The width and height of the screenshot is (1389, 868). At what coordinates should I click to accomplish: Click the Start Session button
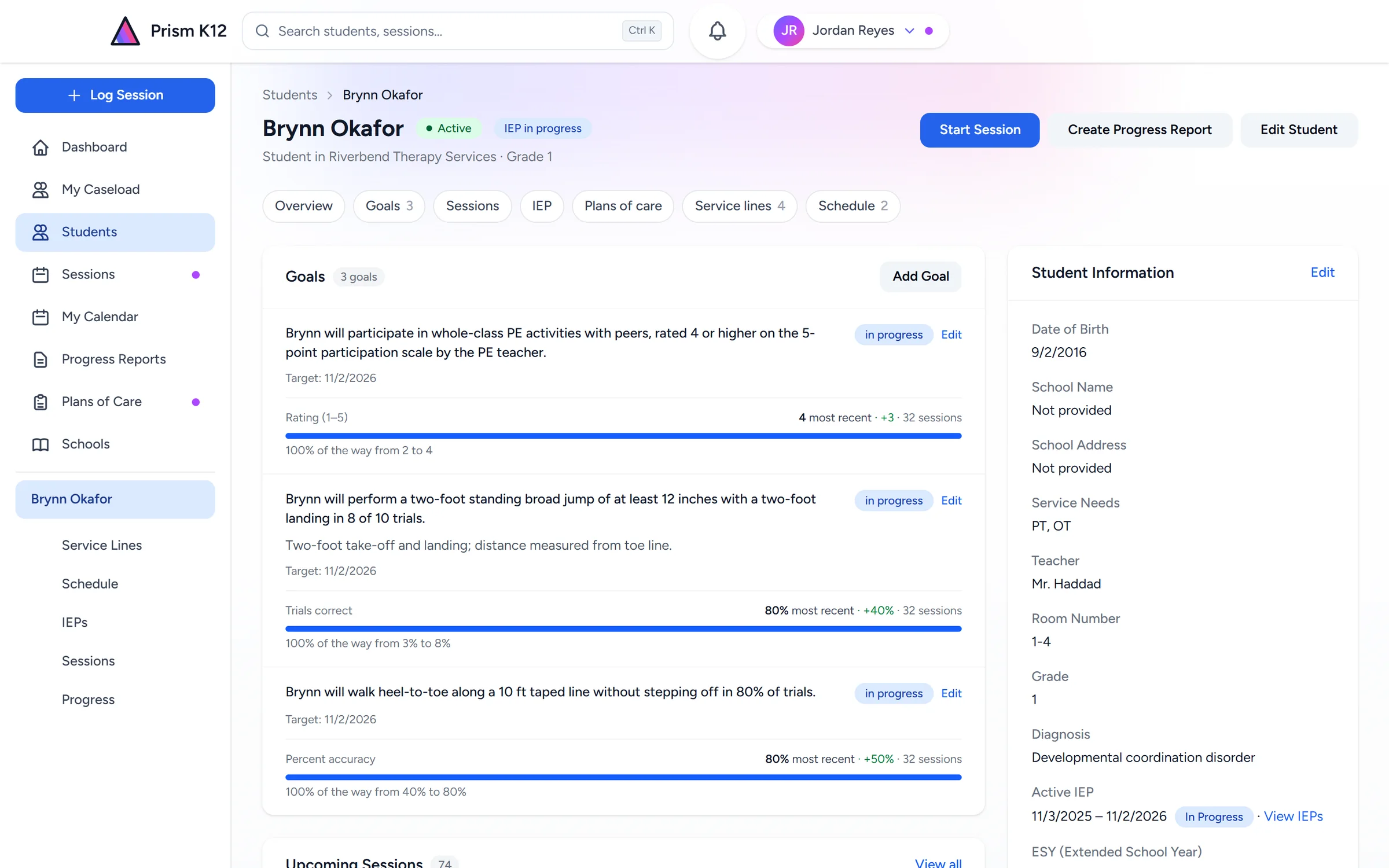click(979, 130)
